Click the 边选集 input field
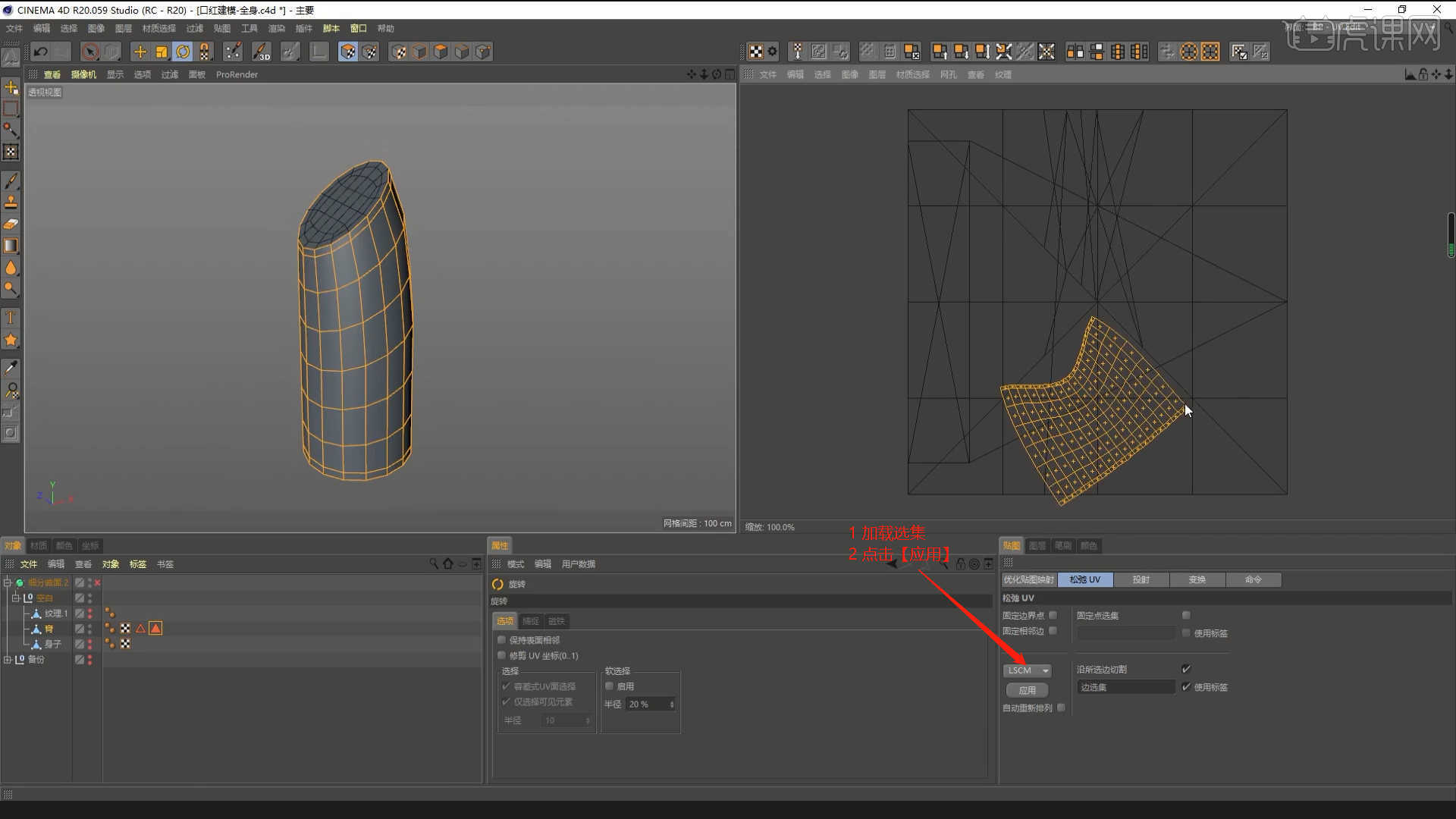 tap(1125, 687)
